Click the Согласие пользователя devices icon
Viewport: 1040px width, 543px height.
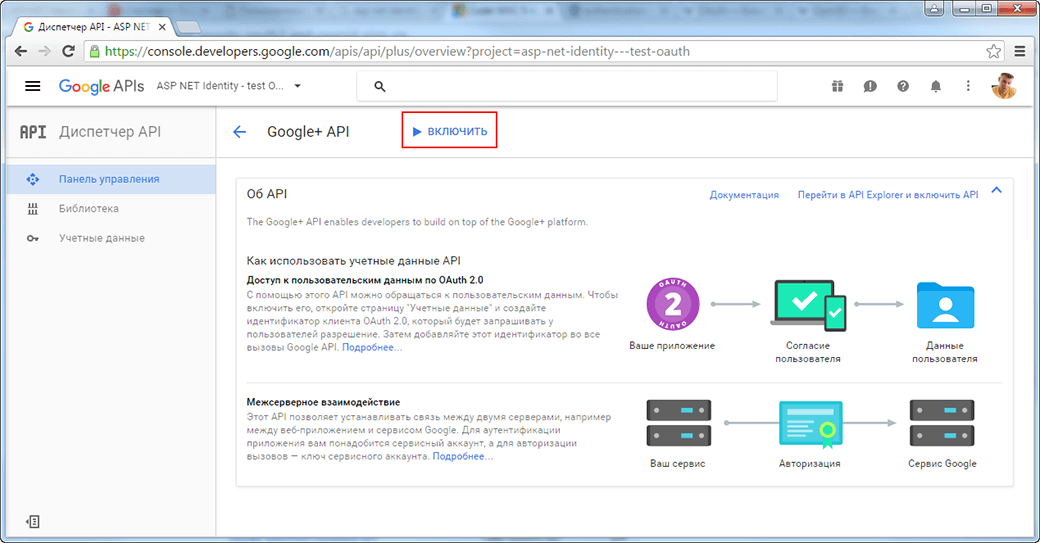808,305
